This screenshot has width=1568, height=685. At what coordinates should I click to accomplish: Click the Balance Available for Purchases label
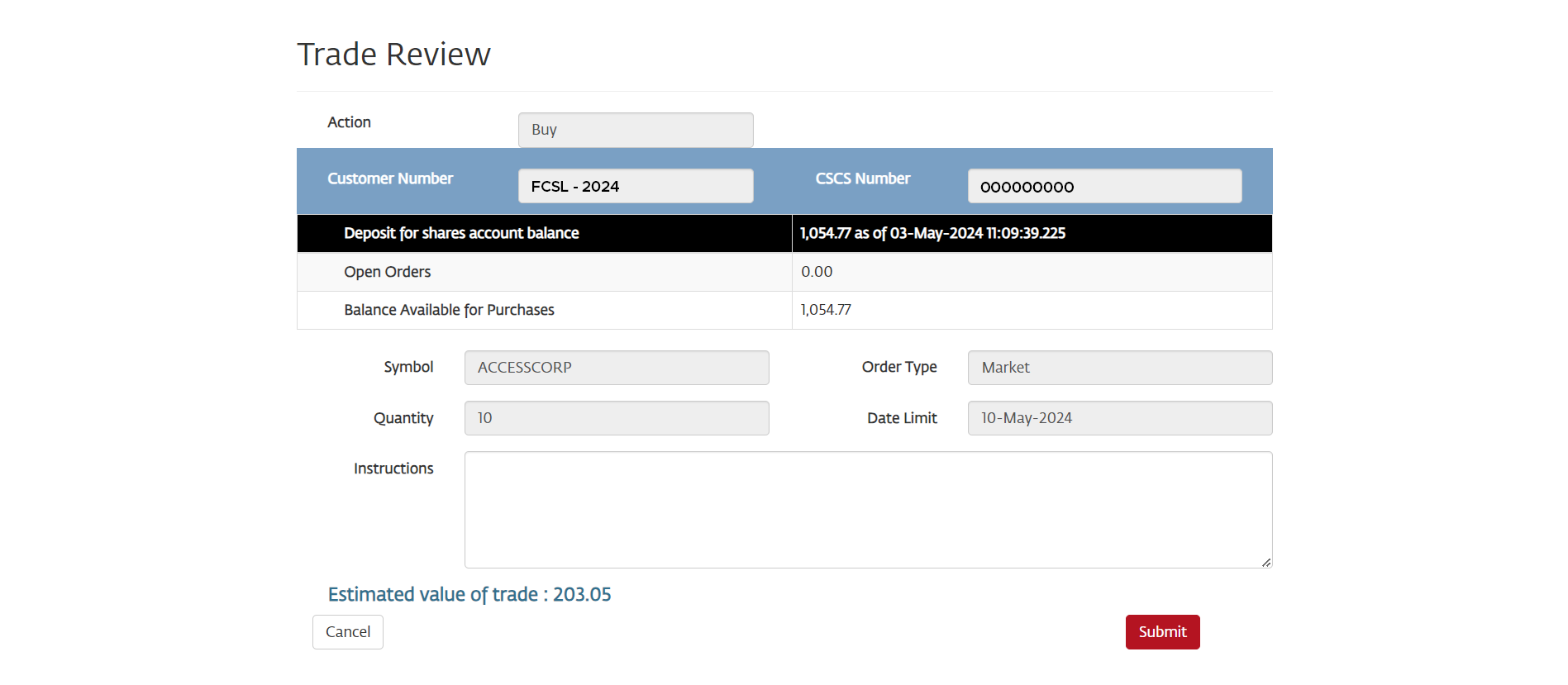click(x=449, y=310)
